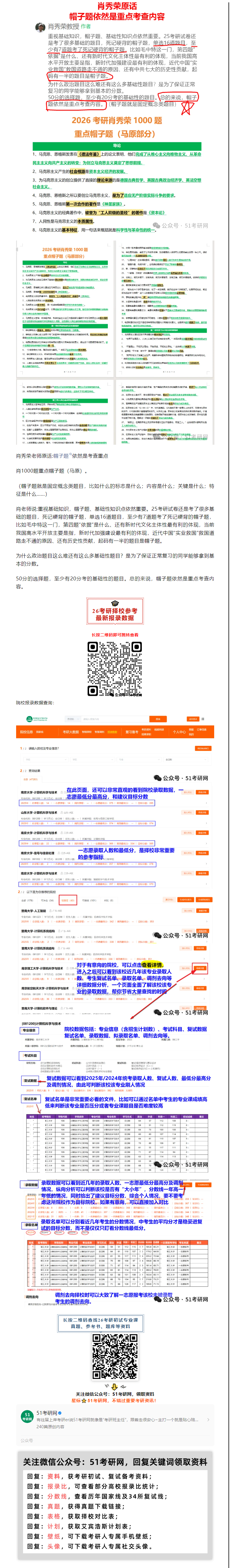Click the 为什么政治题目这么难 paragraph
The width and height of the screenshot is (230, 1568).
pyautogui.click(x=115, y=559)
